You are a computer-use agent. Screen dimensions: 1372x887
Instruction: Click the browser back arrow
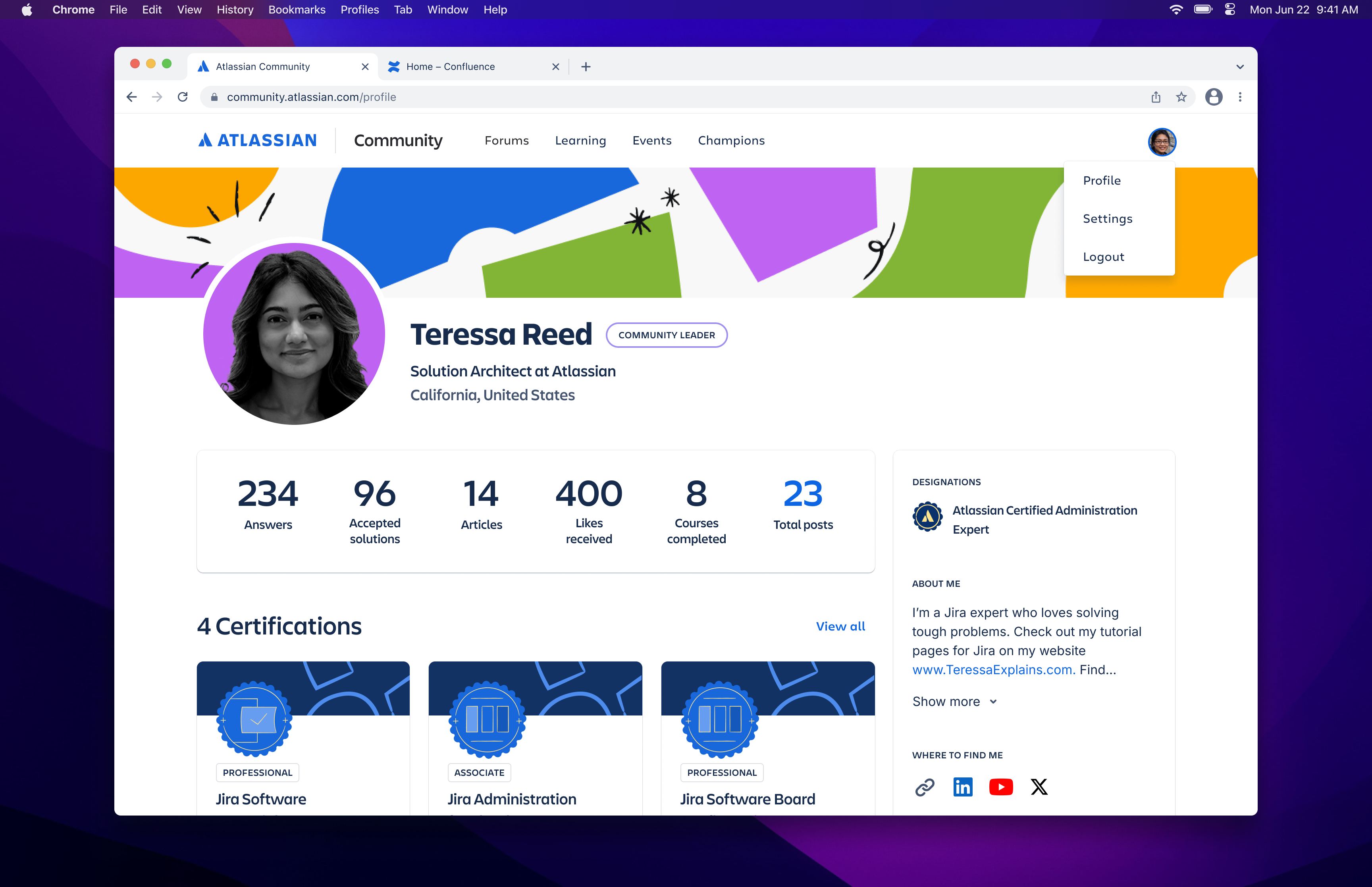(x=132, y=97)
